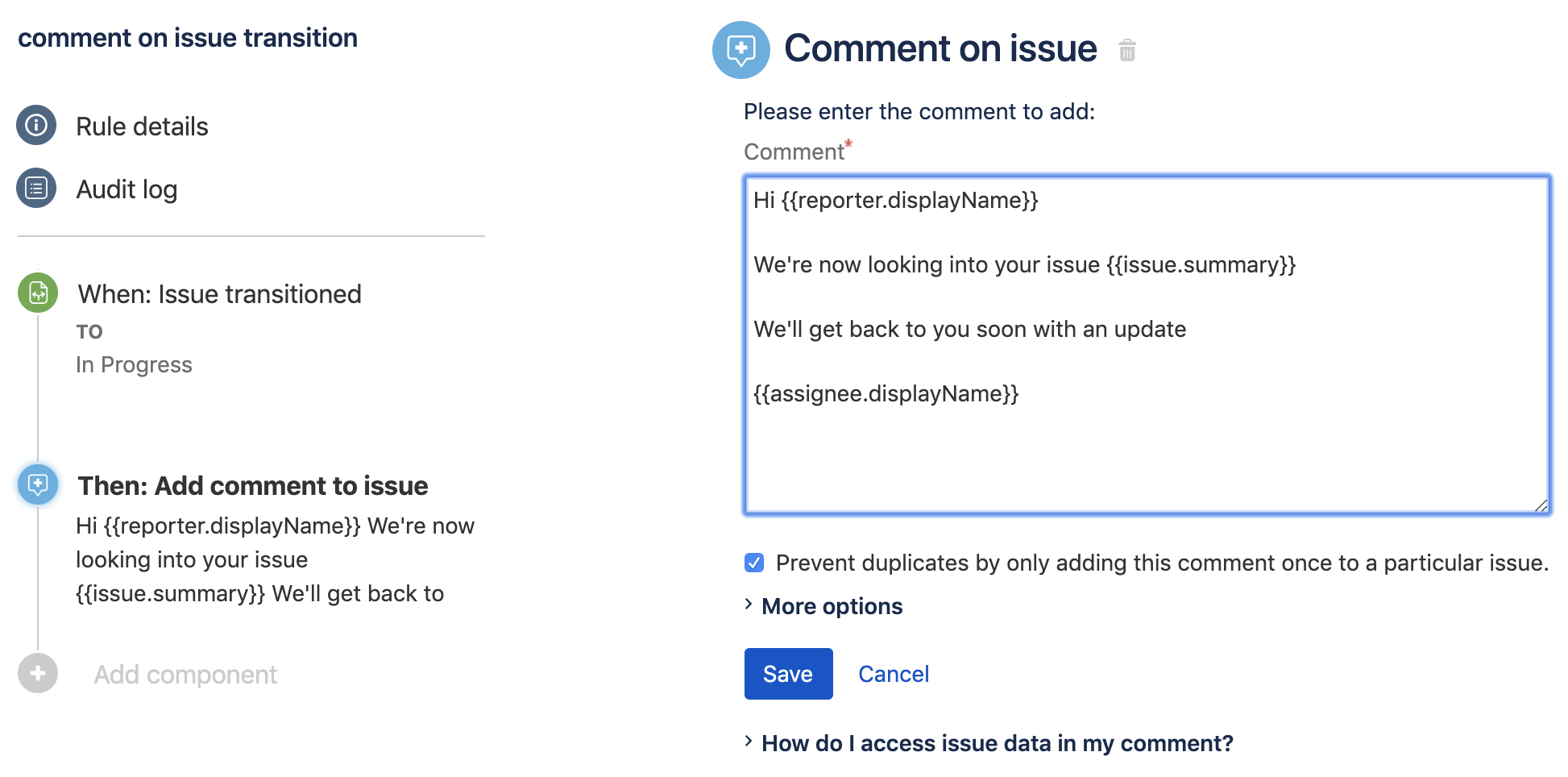This screenshot has width=1568, height=777.
Task: Click the rule title comment on issue transition
Action: pos(188,38)
